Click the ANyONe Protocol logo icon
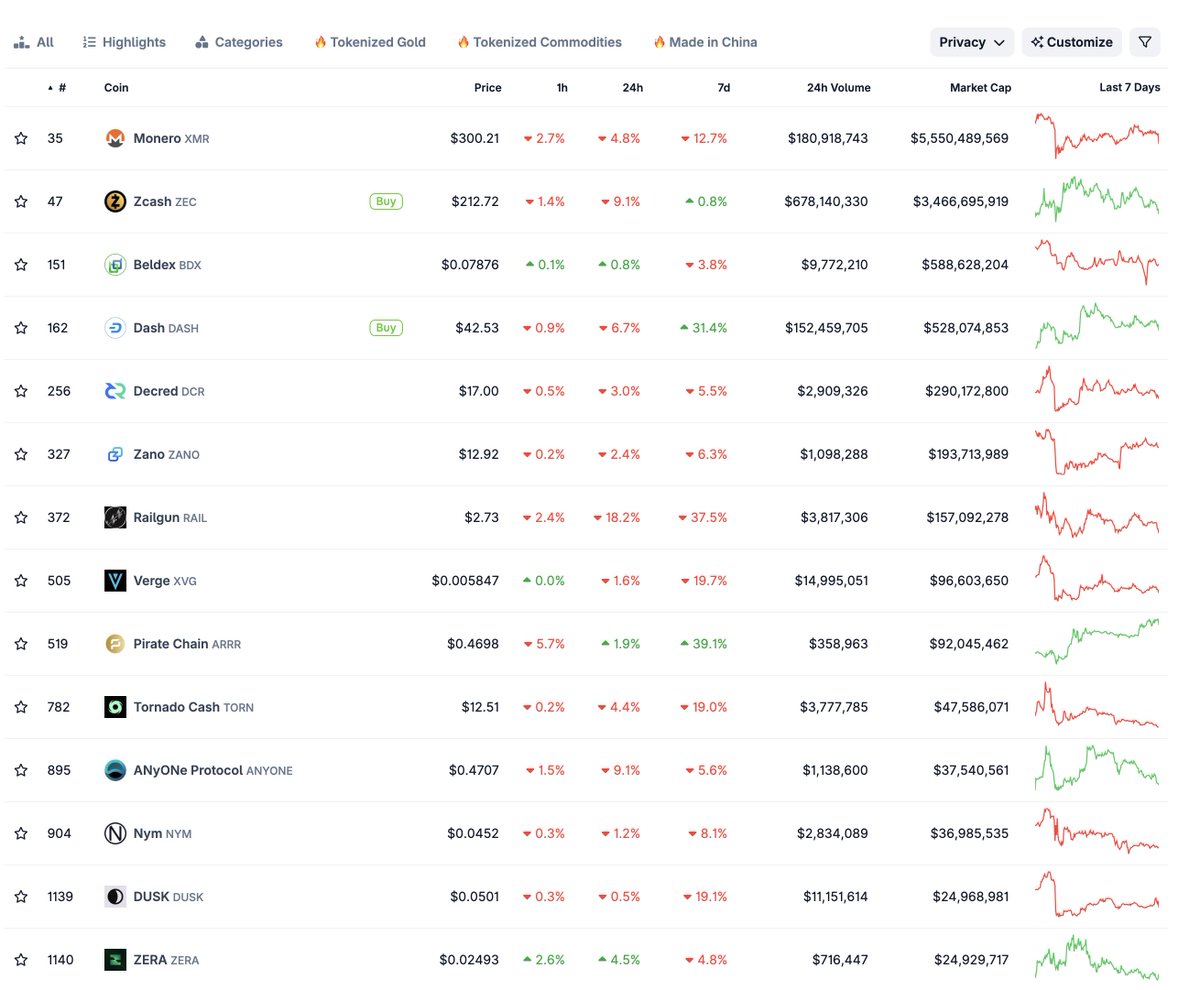Viewport: 1200px width, 990px height. tap(115, 770)
